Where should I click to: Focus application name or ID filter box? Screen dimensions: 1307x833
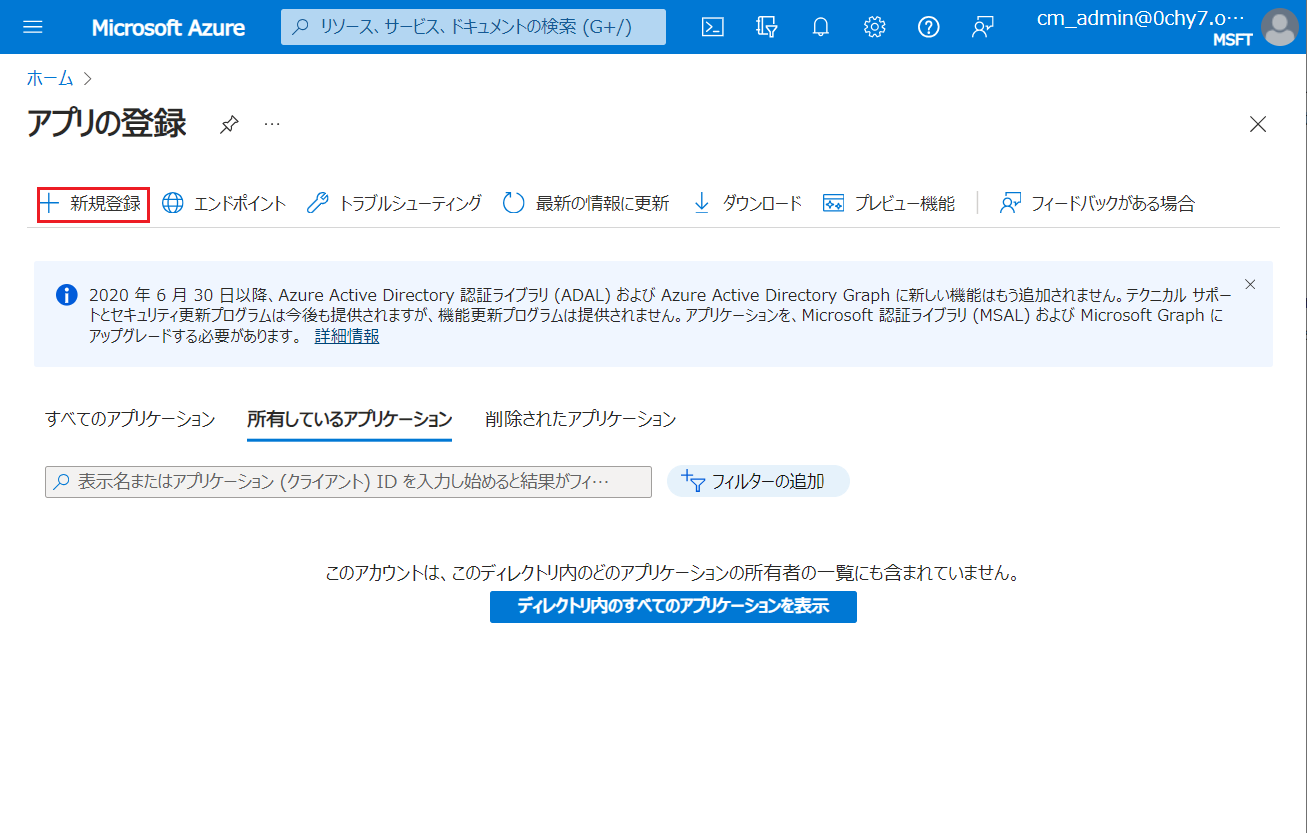(348, 482)
